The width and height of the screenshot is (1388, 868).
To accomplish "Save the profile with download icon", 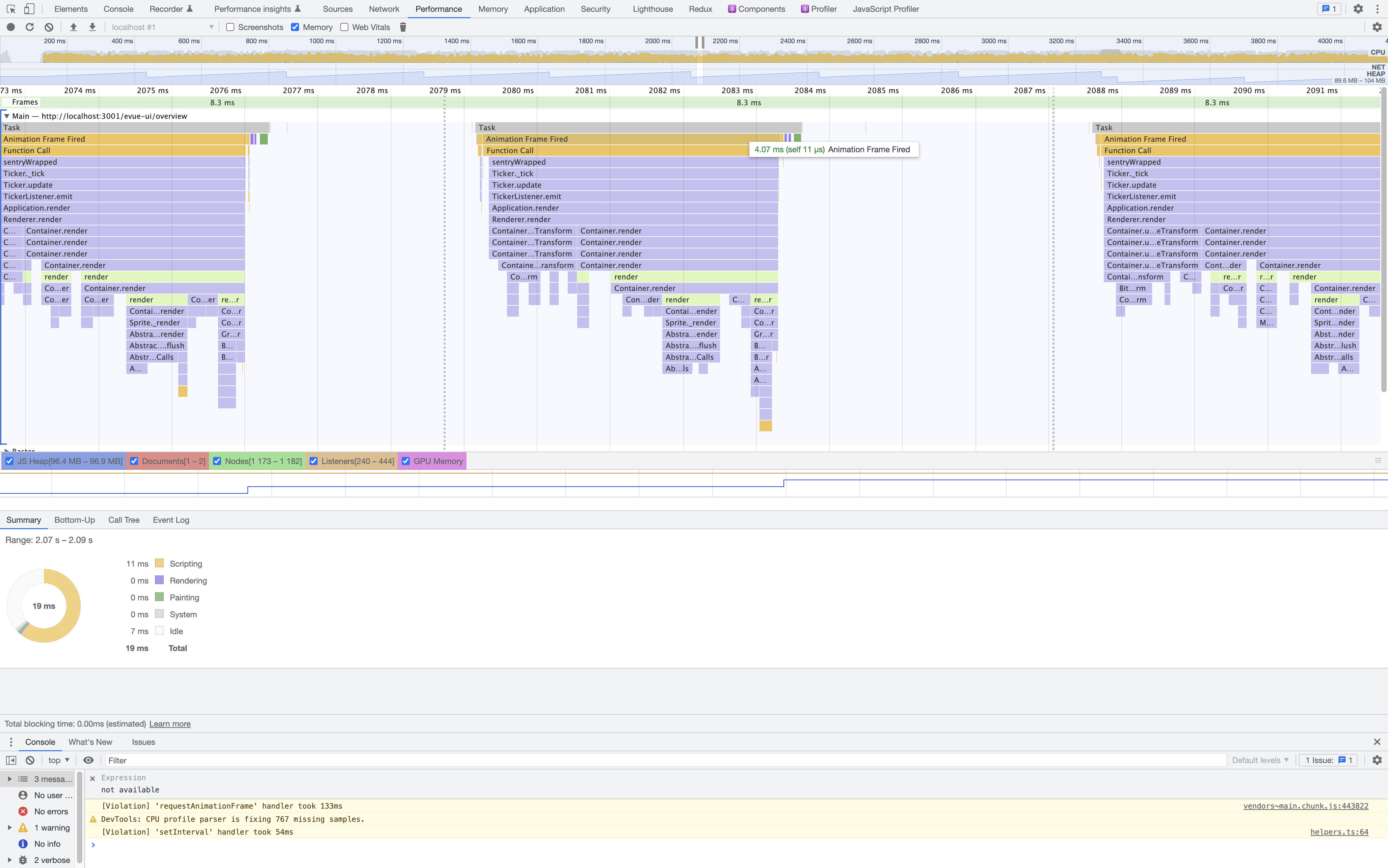I will [92, 27].
